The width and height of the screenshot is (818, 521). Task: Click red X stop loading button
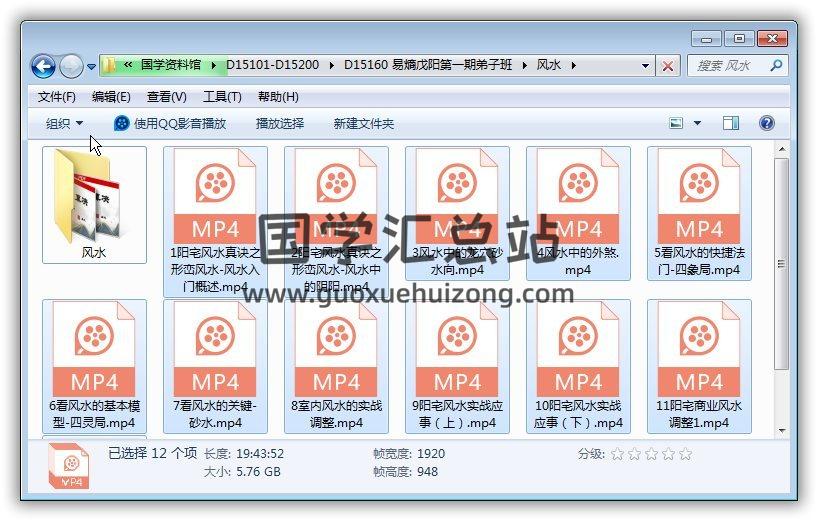pyautogui.click(x=667, y=66)
